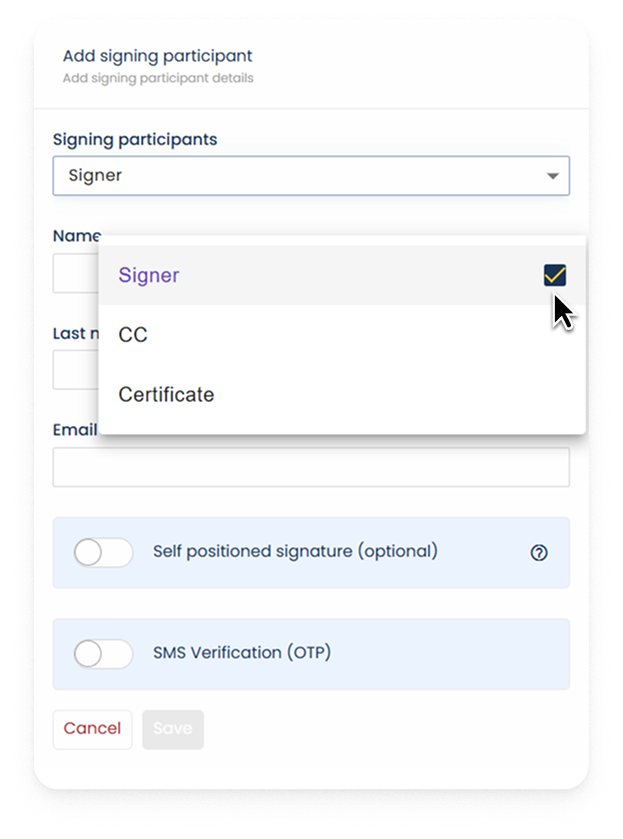
Task: Click the Self positioned signature label
Action: 295,551
